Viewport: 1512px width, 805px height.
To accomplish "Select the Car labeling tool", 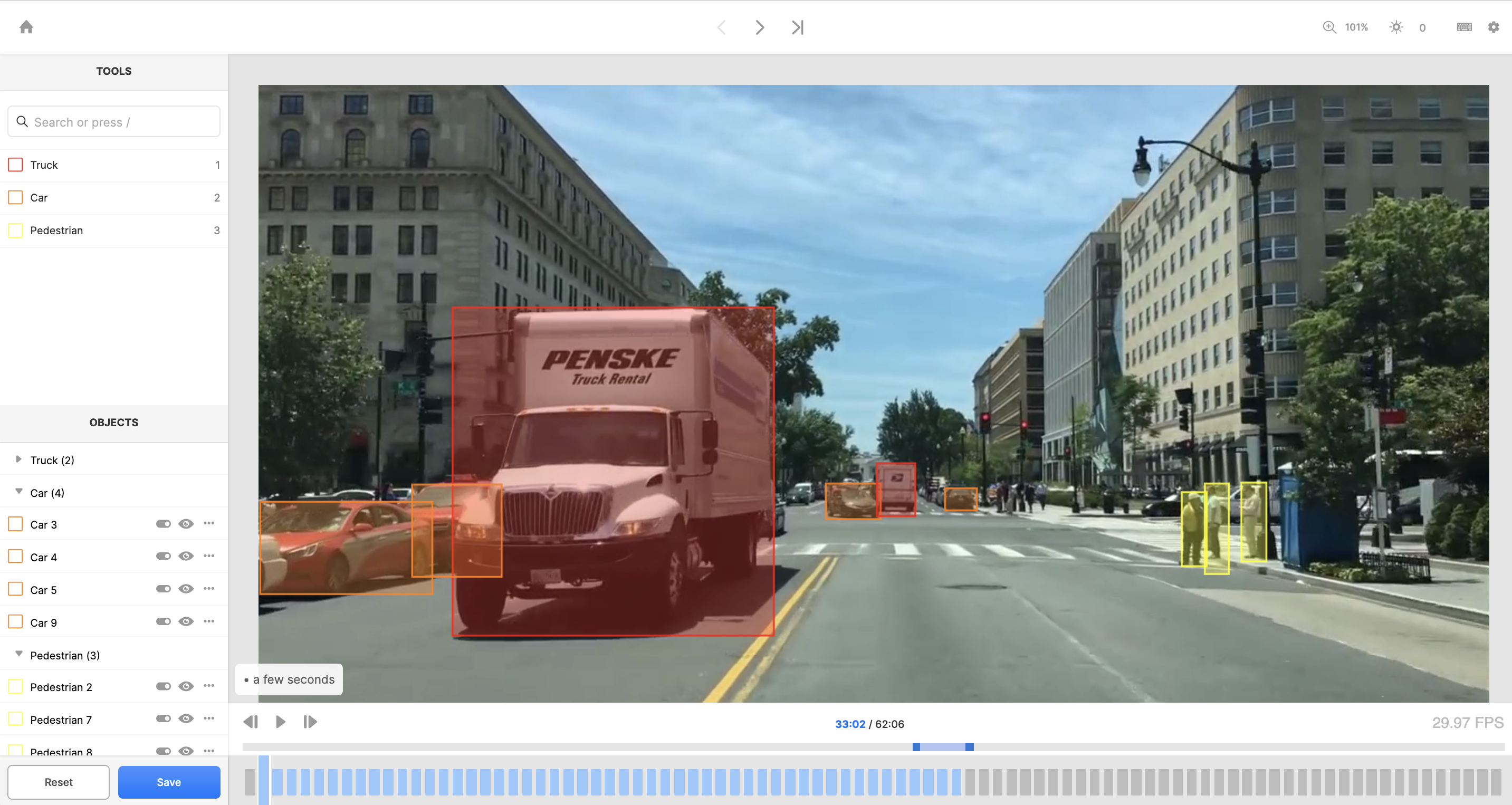I will pyautogui.click(x=114, y=198).
